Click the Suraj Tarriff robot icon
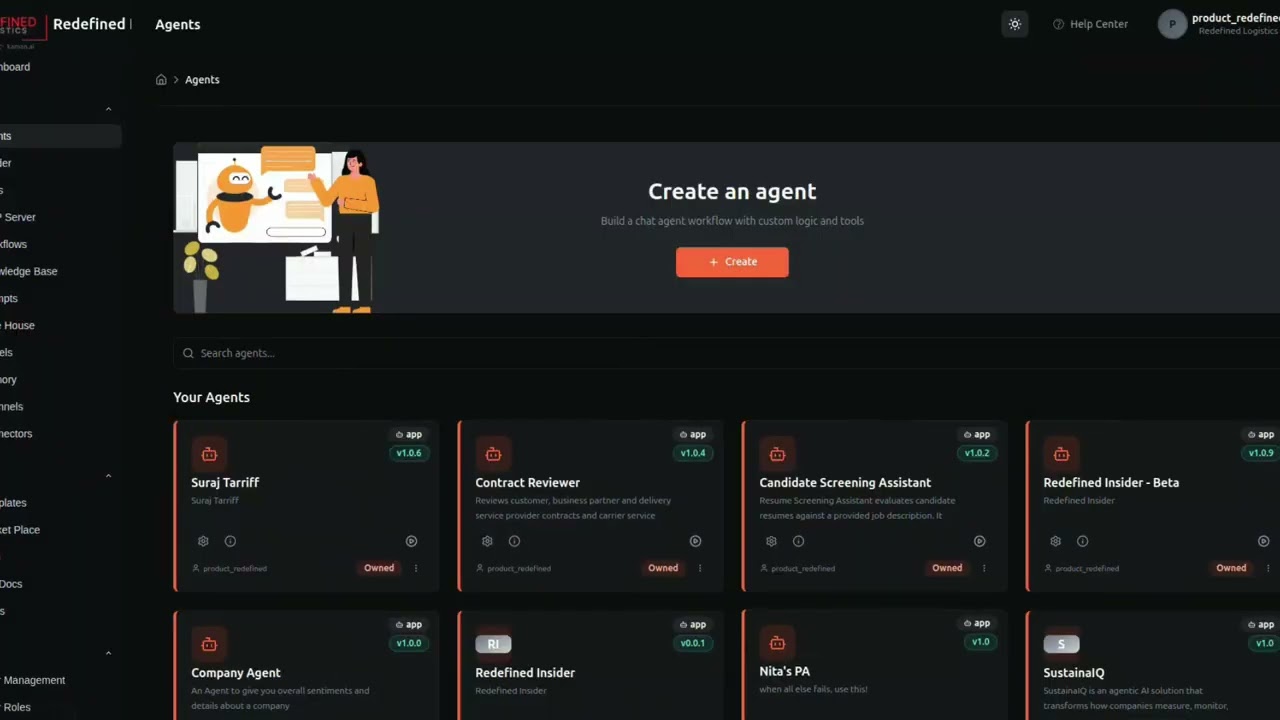 point(209,454)
